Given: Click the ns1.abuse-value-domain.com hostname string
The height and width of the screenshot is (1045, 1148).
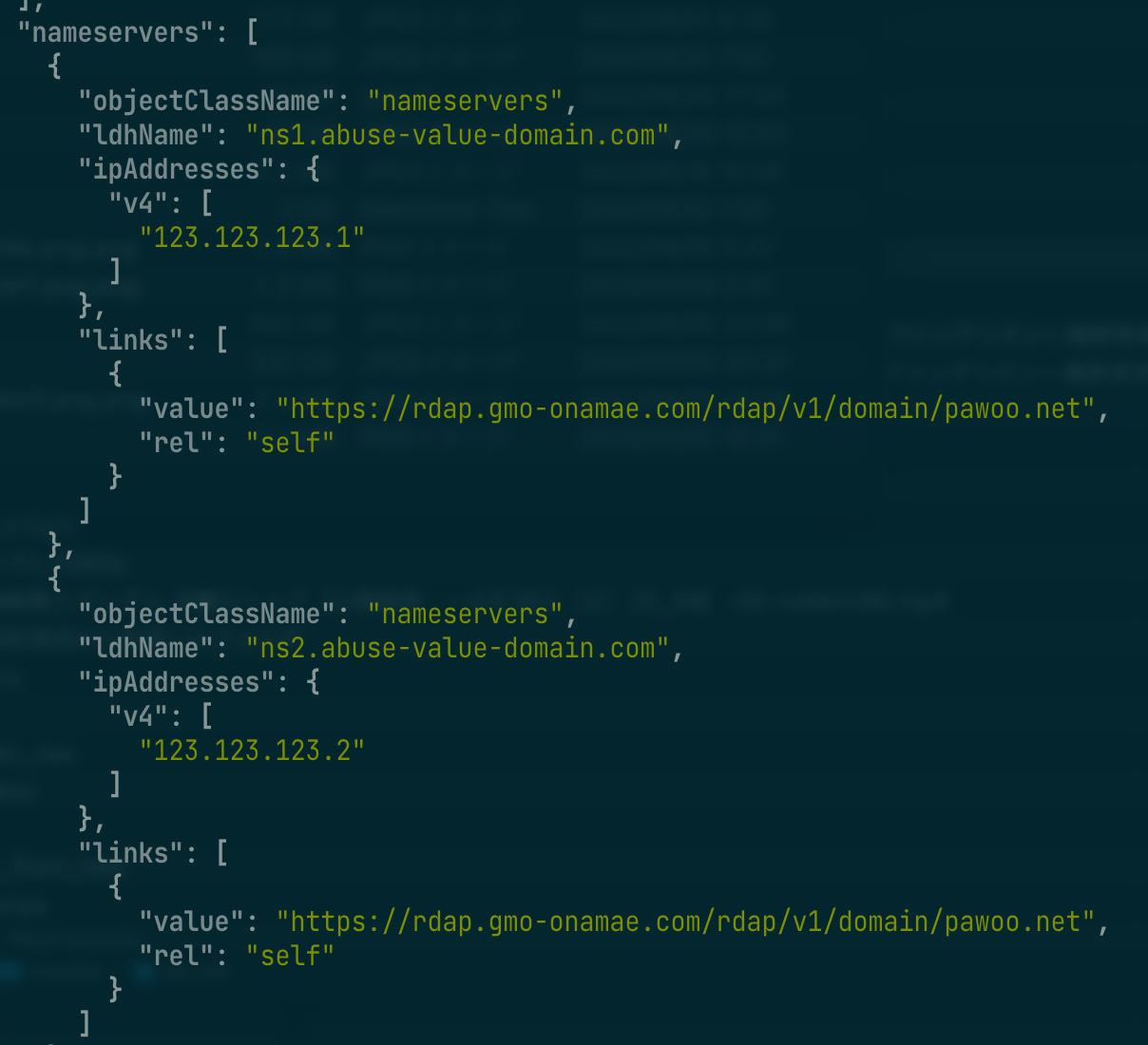Looking at the screenshot, I should coord(457,135).
